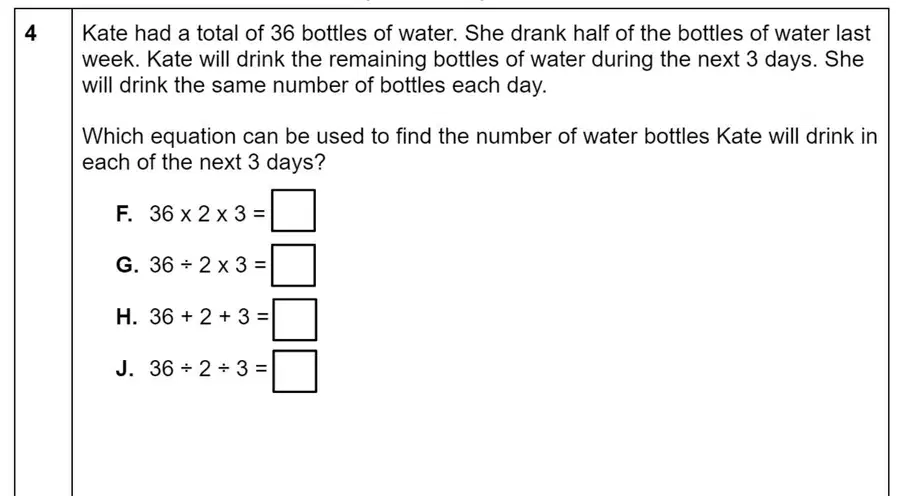Viewport: 900px width, 496px height.
Task: Click the empty answer box for H
Action: coord(294,320)
